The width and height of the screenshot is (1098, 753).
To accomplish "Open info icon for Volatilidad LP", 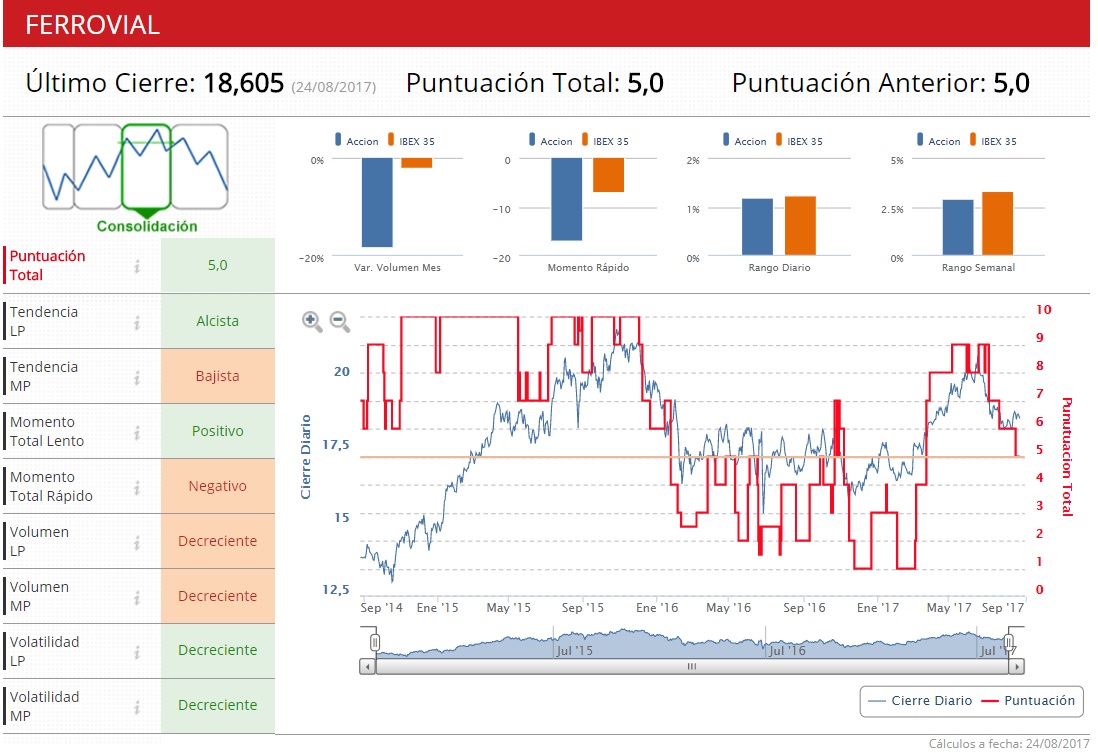I will pyautogui.click(x=137, y=651).
